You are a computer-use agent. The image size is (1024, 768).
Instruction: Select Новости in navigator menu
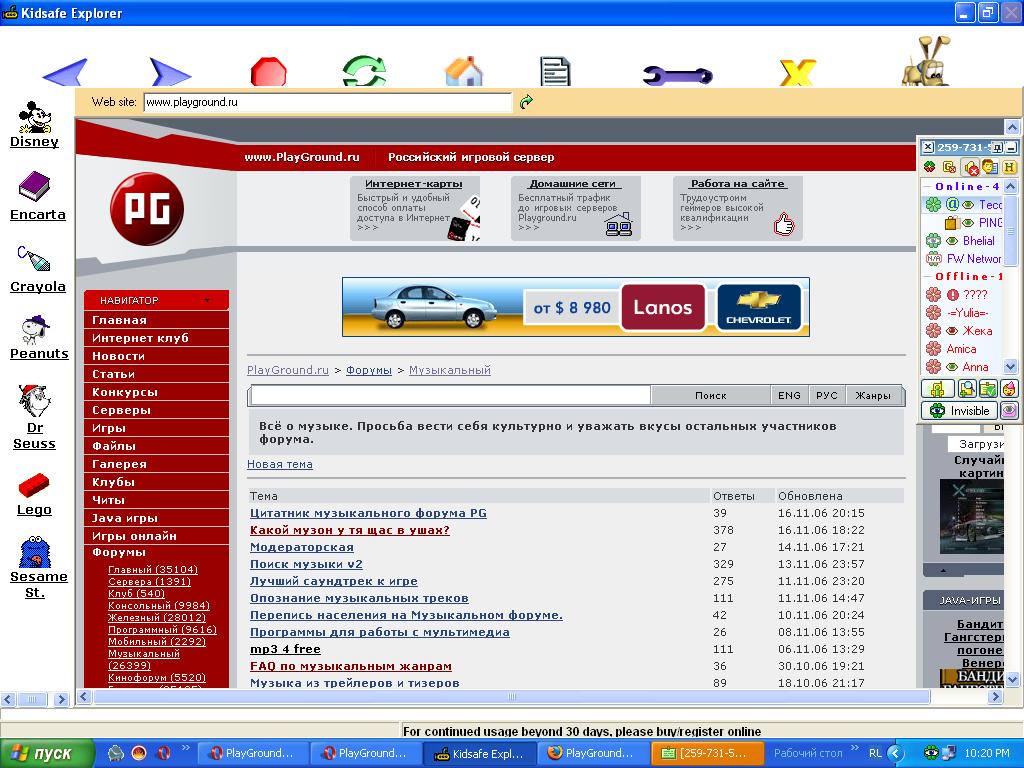(119, 356)
